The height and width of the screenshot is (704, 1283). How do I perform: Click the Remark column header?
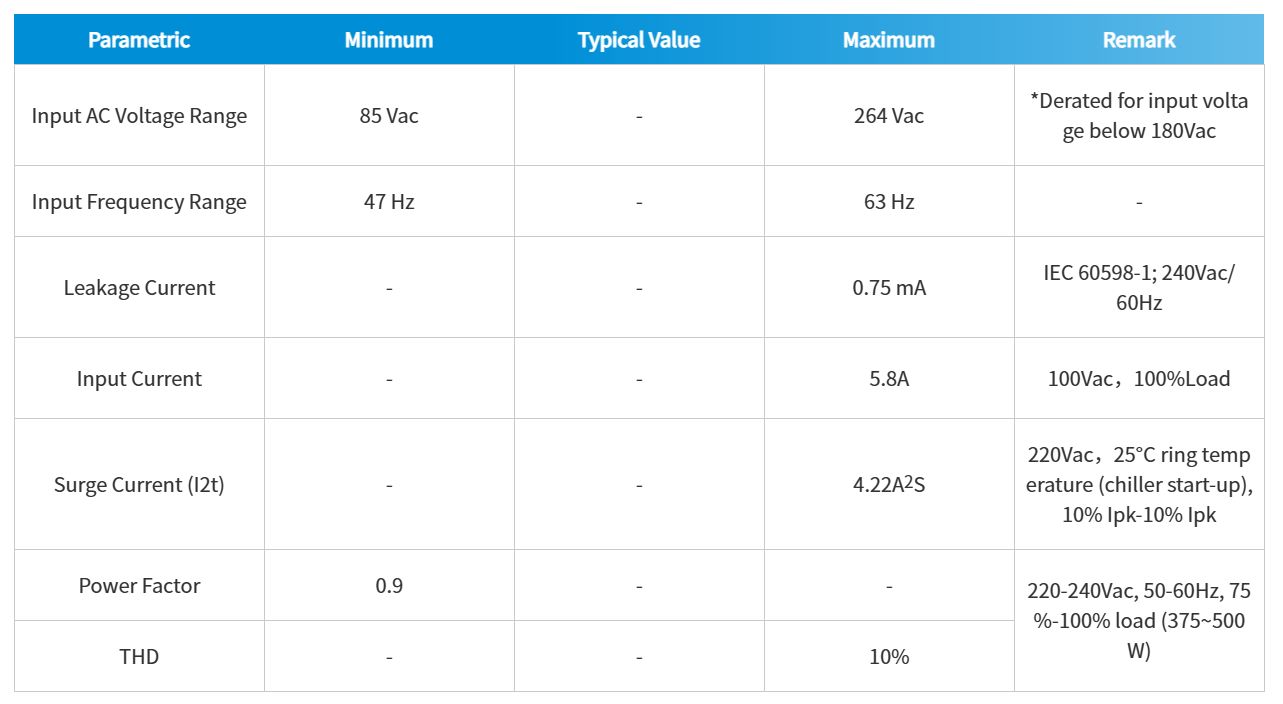pos(1139,40)
